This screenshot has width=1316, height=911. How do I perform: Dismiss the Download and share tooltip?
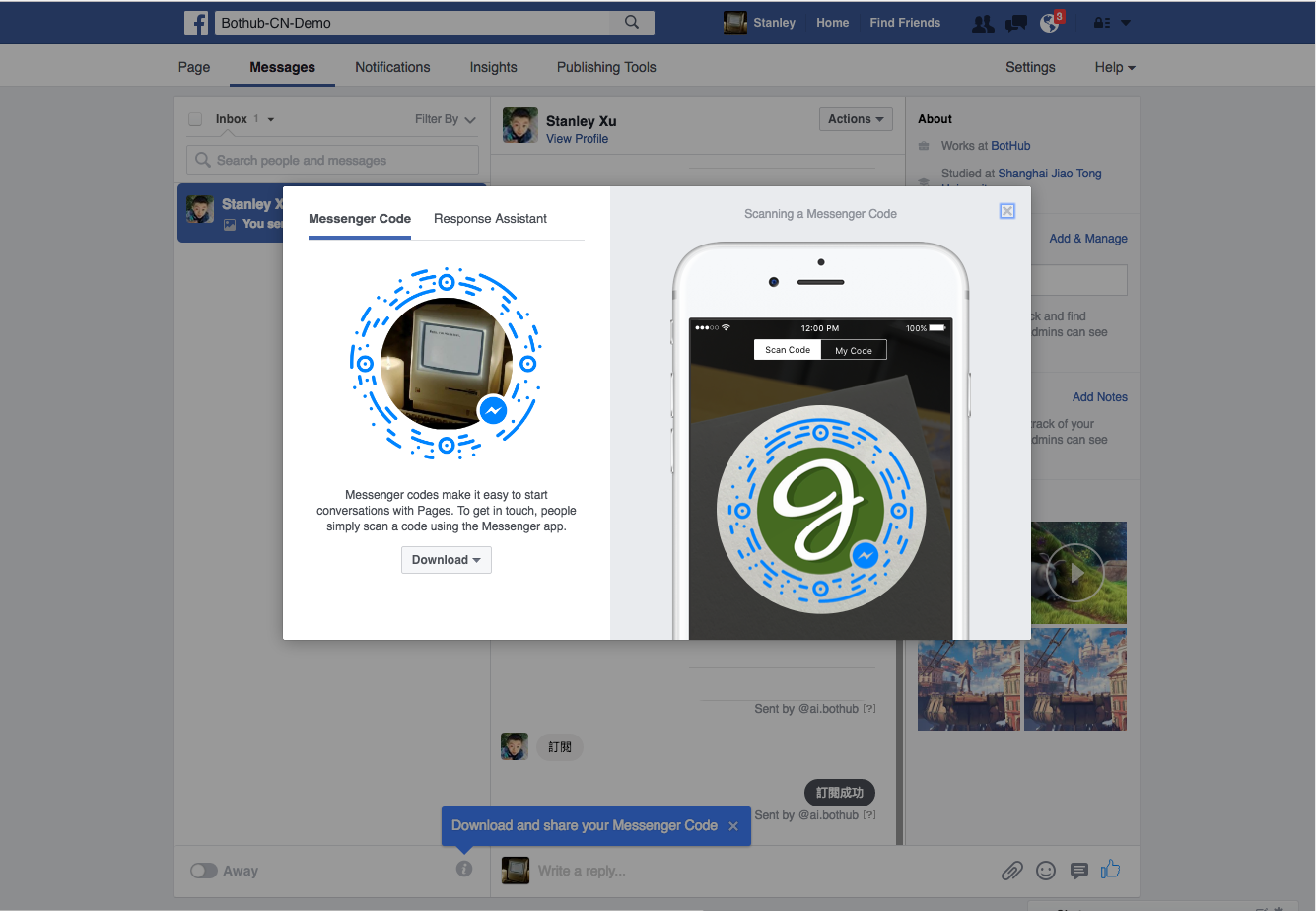733,826
